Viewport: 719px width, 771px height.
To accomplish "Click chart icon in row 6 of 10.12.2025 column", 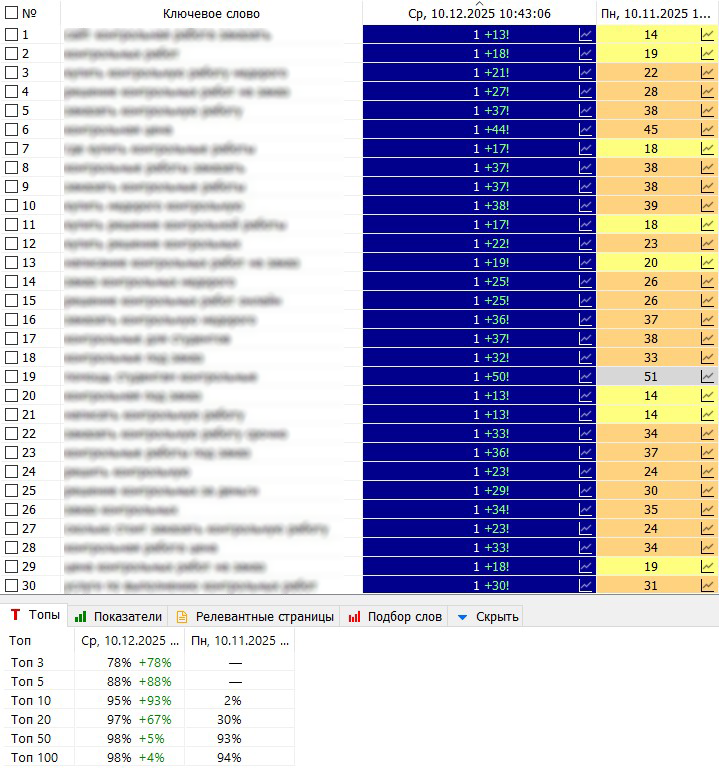I will [x=586, y=130].
